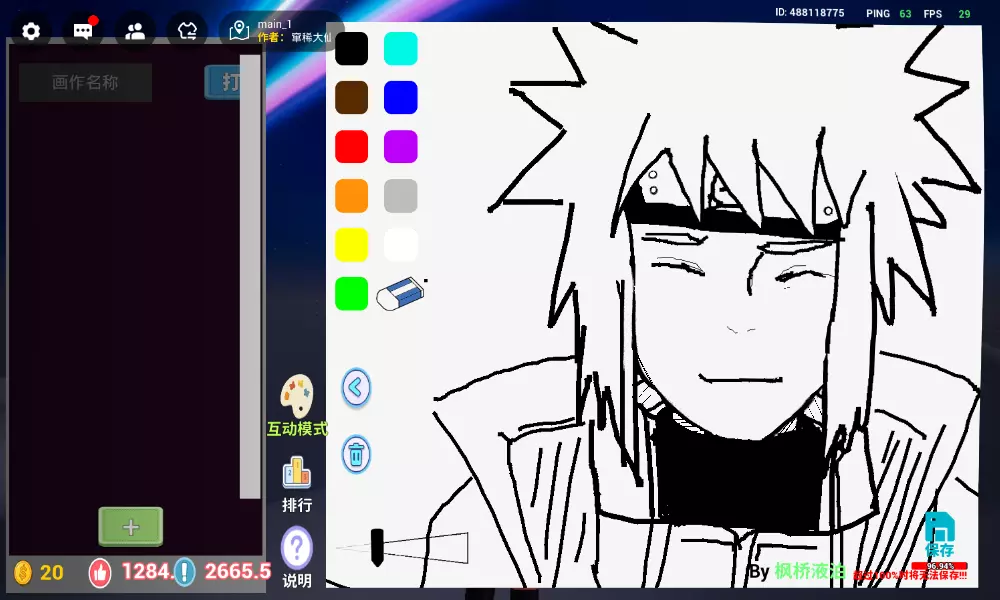Screen dimensions: 1000x600
Task: Pick the blue color swatch
Action: [401, 98]
